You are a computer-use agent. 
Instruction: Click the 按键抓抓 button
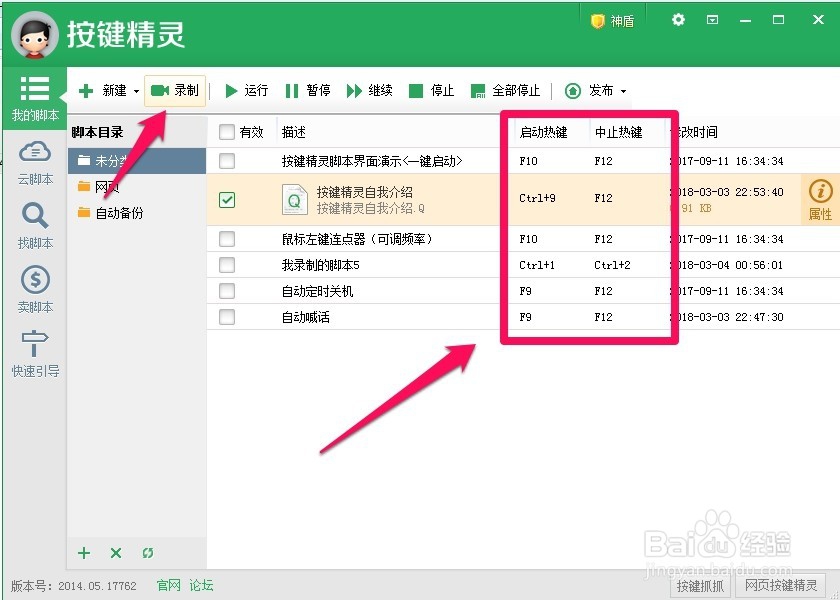700,587
